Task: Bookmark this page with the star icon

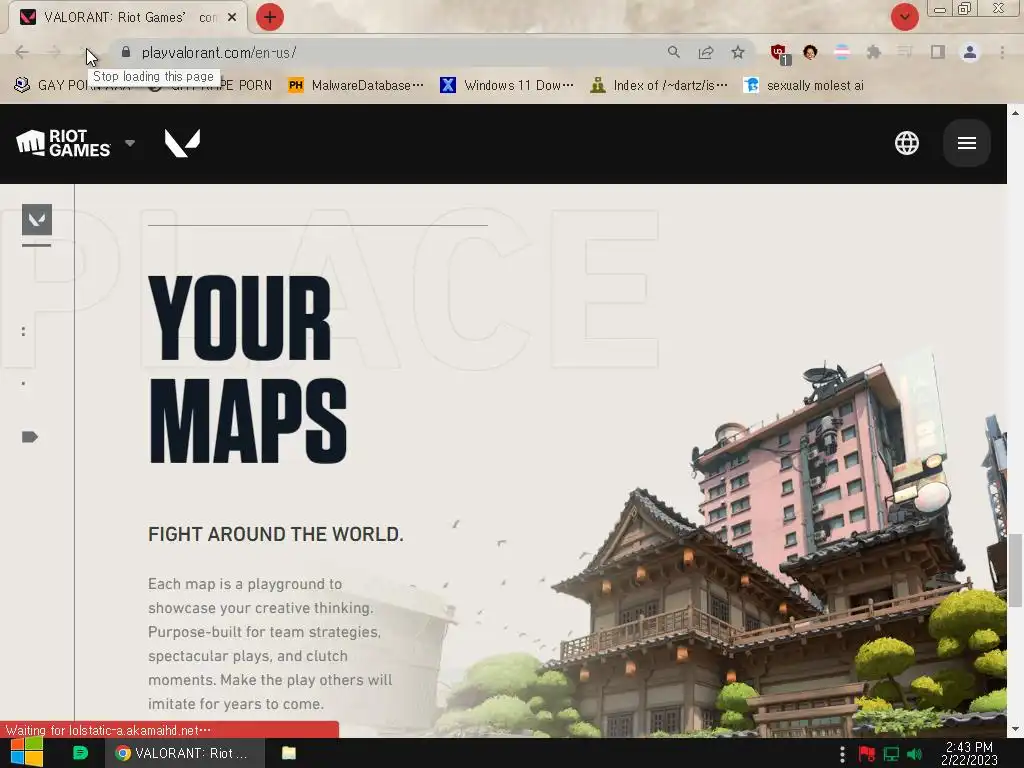Action: pyautogui.click(x=738, y=52)
